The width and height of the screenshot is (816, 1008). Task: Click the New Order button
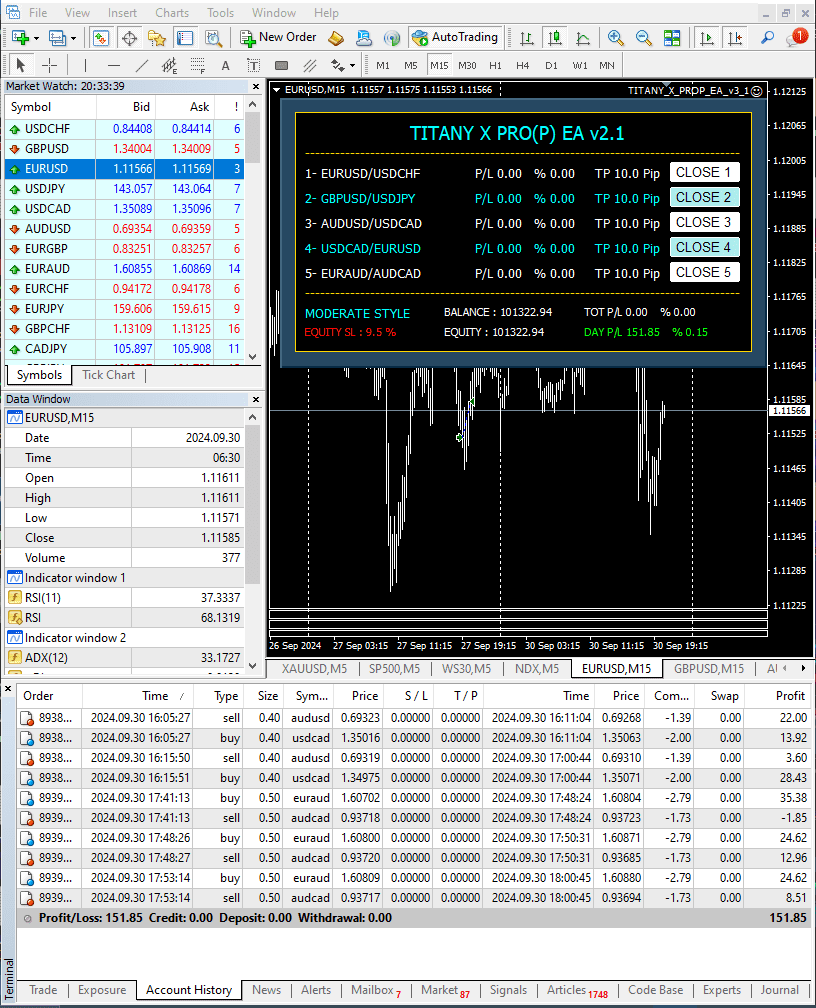pyautogui.click(x=278, y=37)
